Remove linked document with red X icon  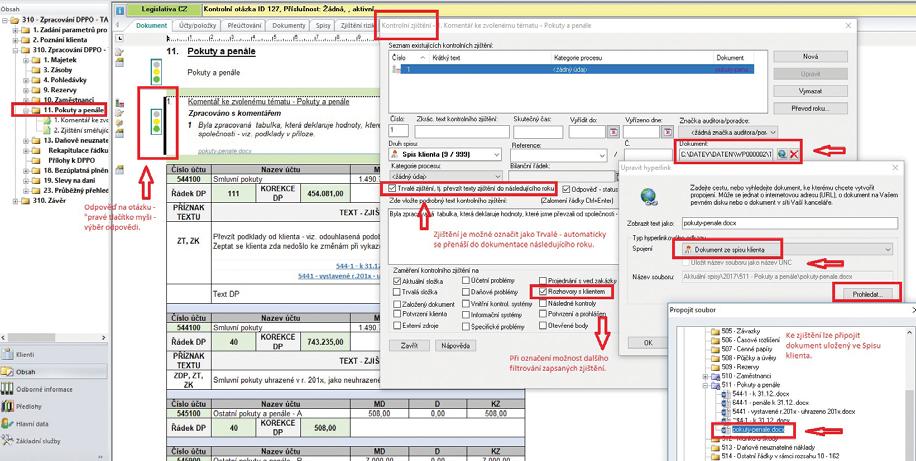click(x=794, y=154)
